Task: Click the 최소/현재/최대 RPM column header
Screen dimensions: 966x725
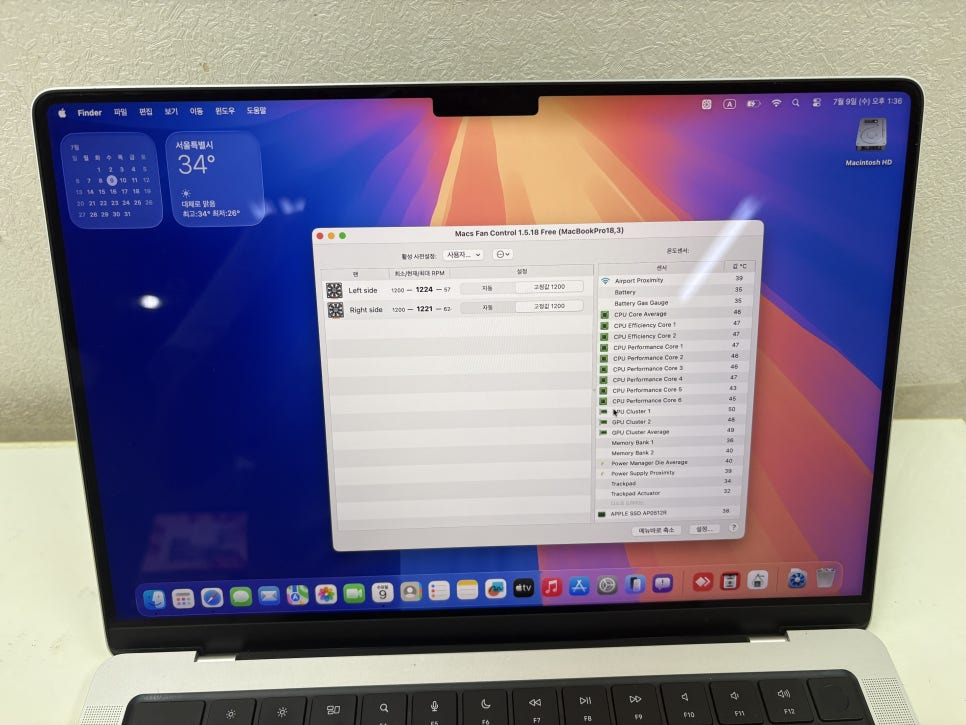Action: click(419, 273)
